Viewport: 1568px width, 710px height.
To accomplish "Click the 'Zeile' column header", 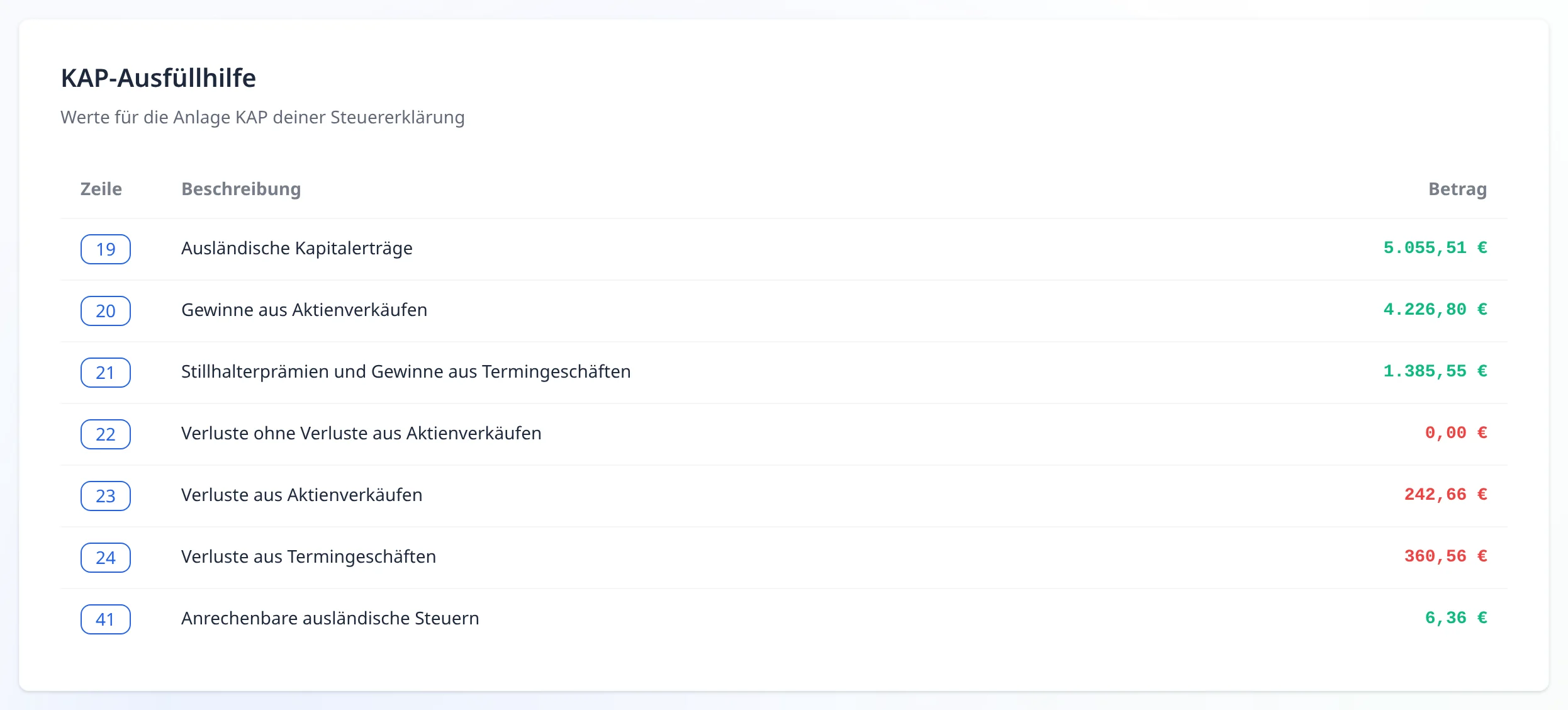I will [x=101, y=189].
